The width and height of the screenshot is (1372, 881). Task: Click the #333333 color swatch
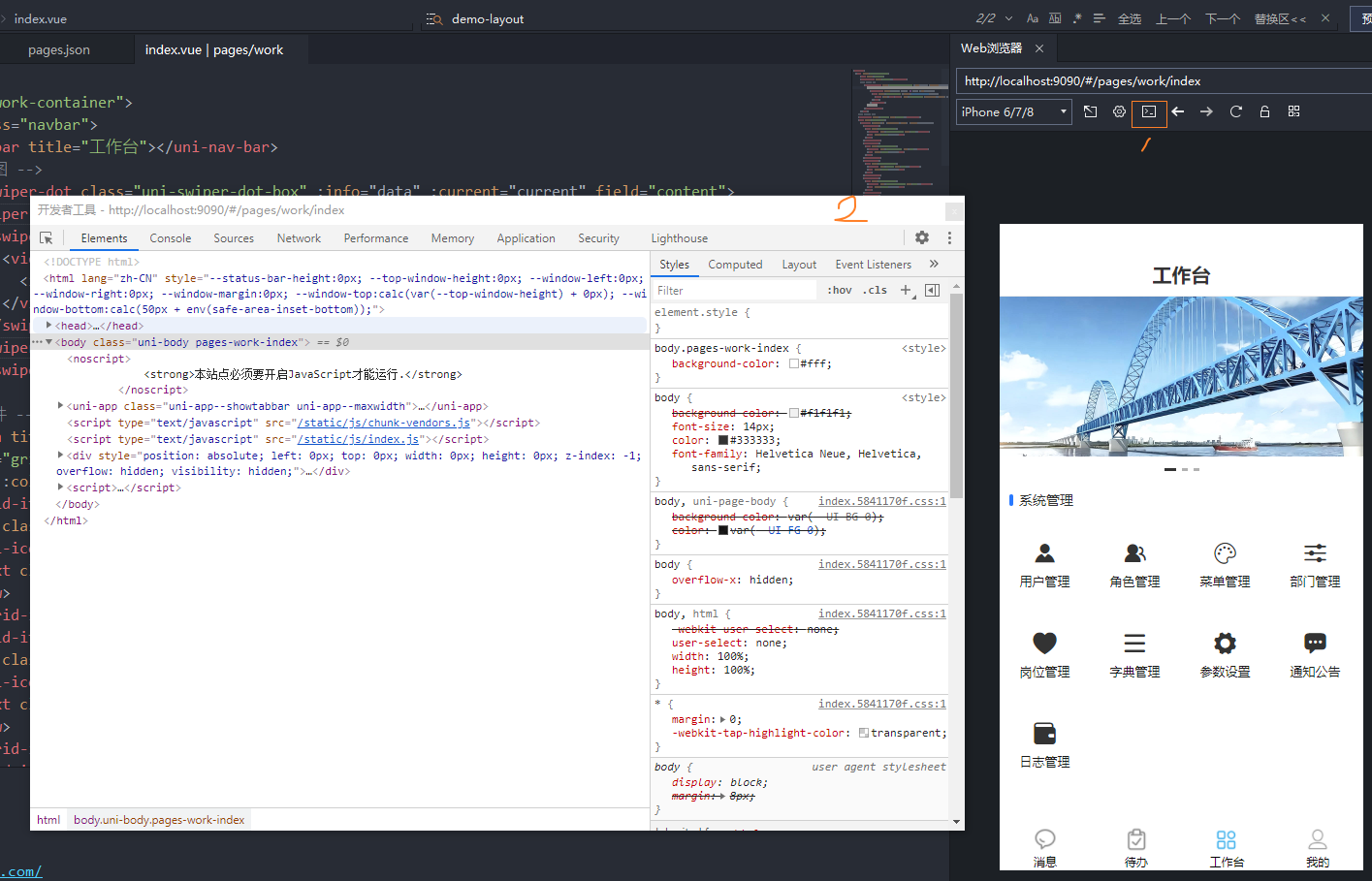coord(723,440)
